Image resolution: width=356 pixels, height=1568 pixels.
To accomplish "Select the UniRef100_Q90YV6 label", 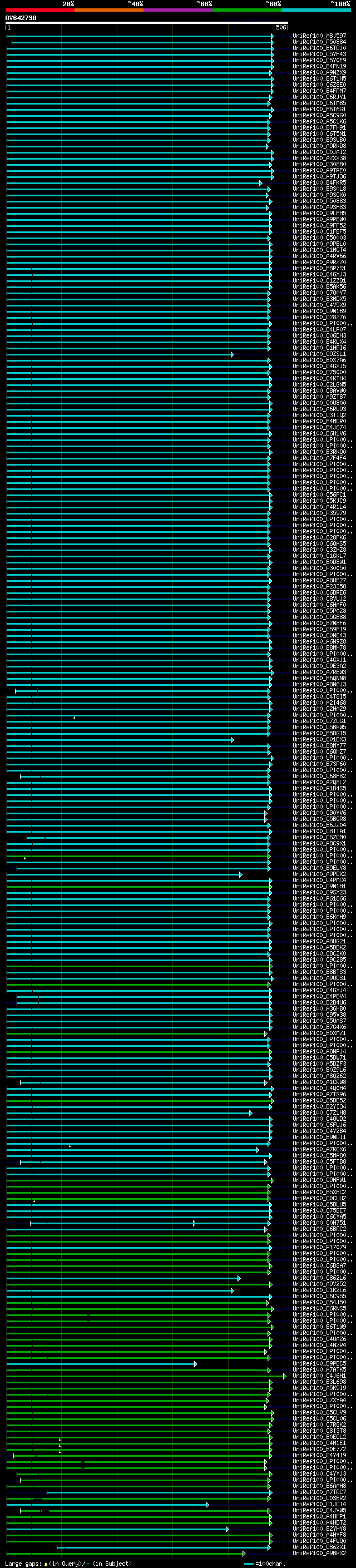I will coord(319,813).
